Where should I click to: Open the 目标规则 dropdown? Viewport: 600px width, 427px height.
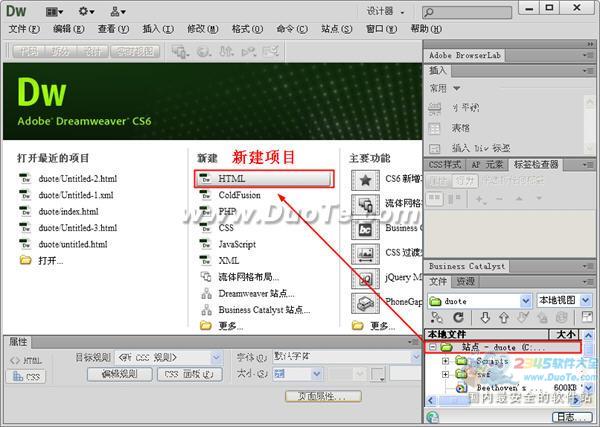coord(216,357)
